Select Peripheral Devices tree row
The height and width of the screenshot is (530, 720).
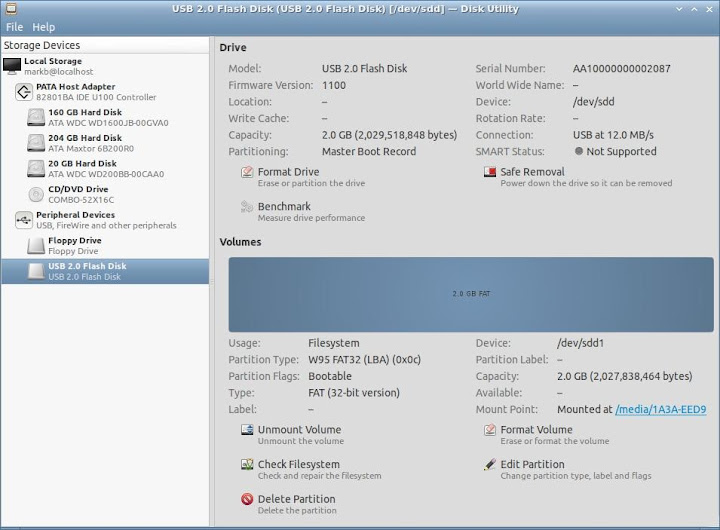105,220
